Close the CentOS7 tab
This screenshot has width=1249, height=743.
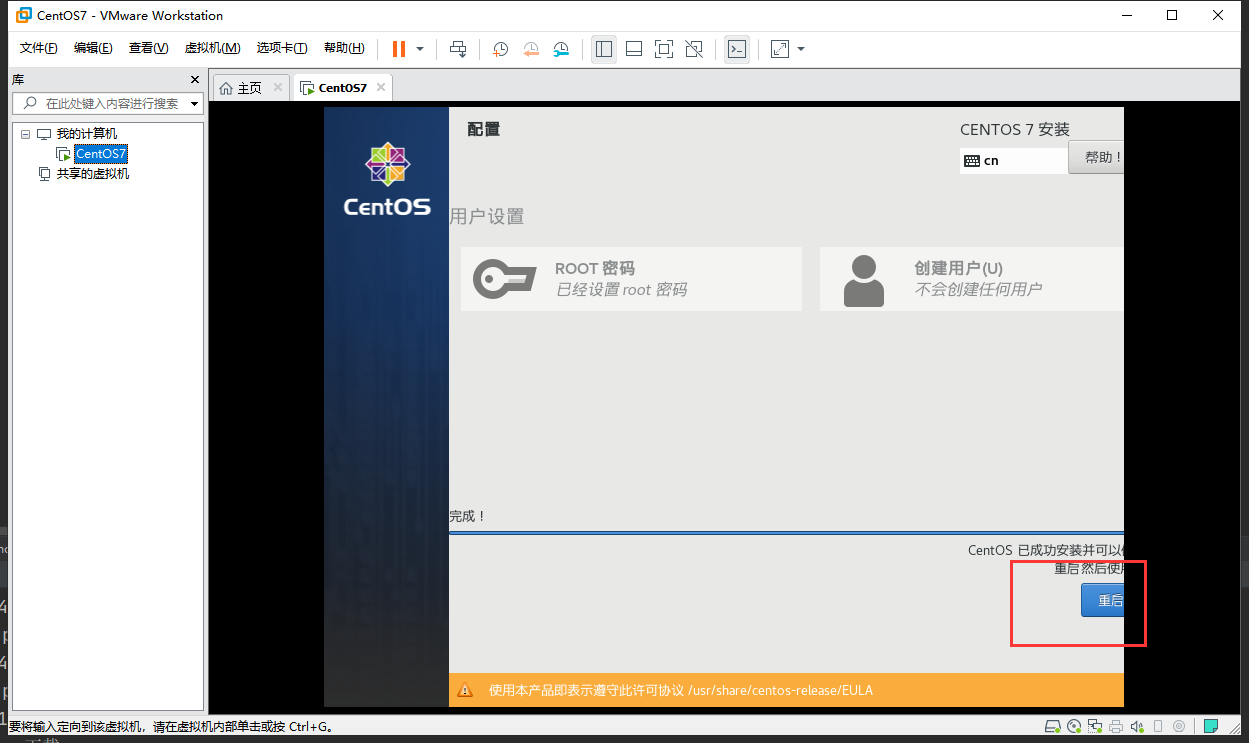[380, 88]
